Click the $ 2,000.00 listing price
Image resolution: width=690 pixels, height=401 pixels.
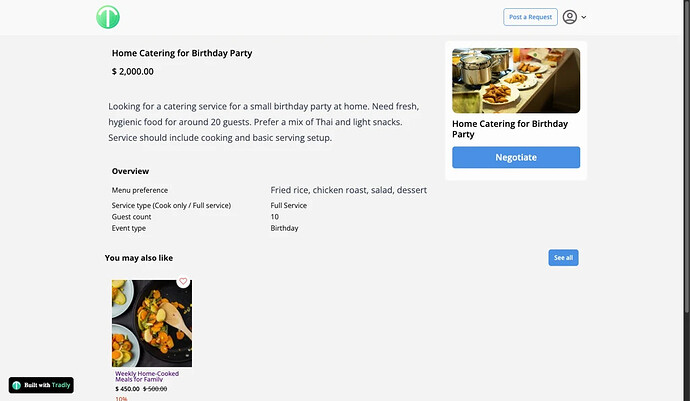133,72
